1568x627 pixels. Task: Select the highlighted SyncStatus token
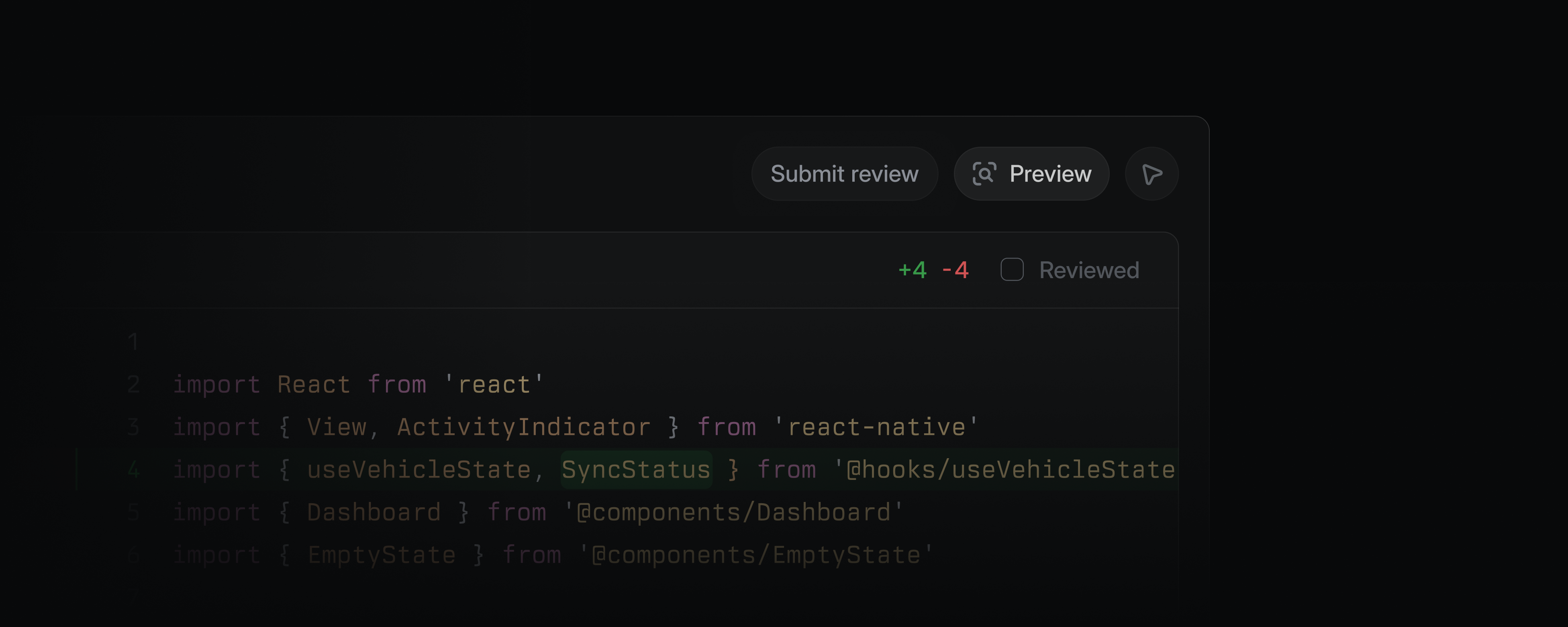(636, 470)
